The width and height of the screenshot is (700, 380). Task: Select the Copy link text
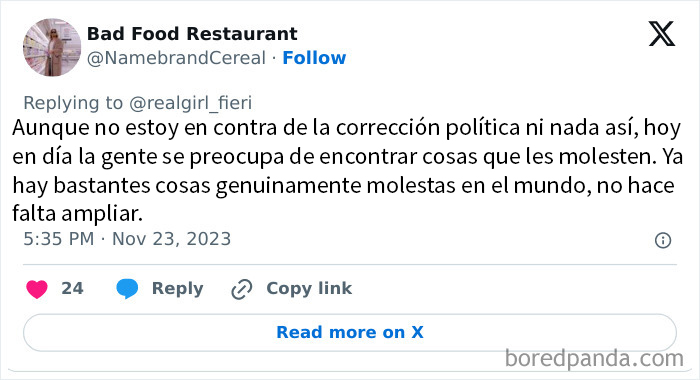tap(309, 289)
